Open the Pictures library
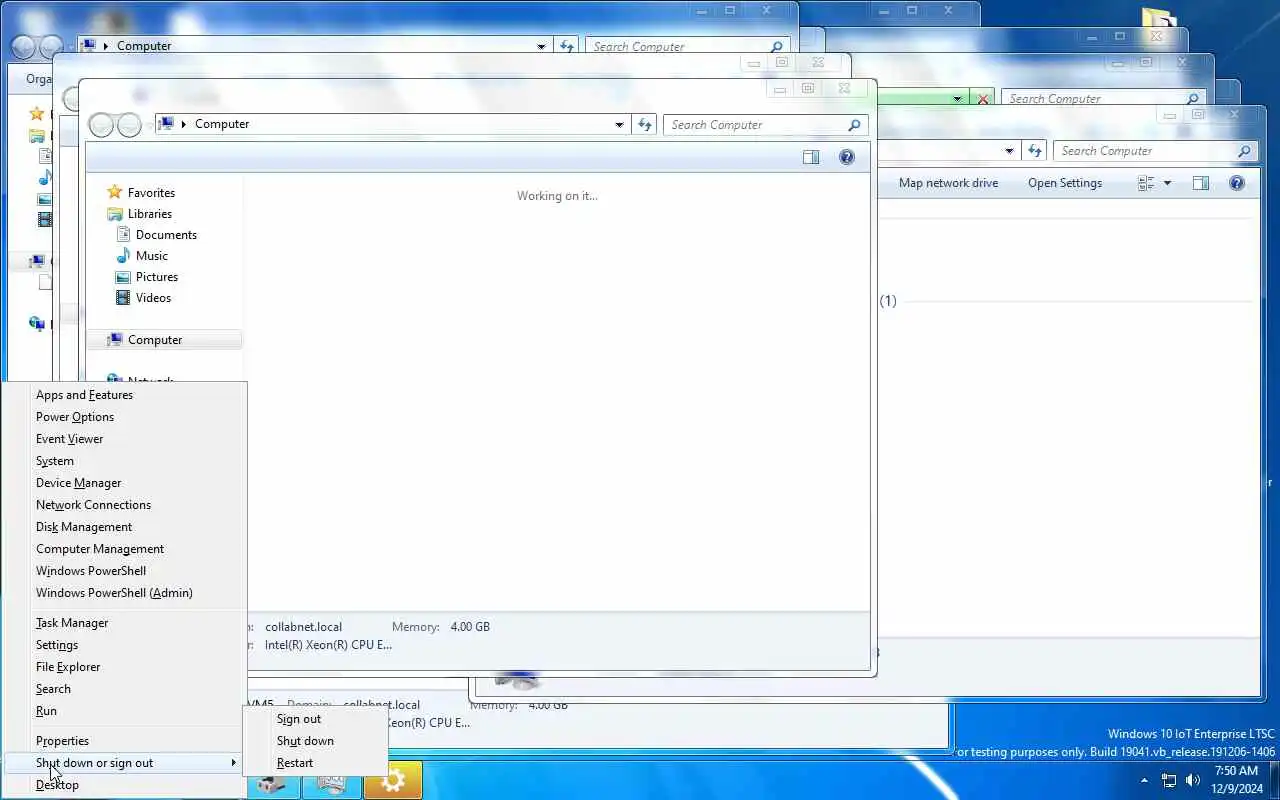The height and width of the screenshot is (800, 1280). coord(157,276)
